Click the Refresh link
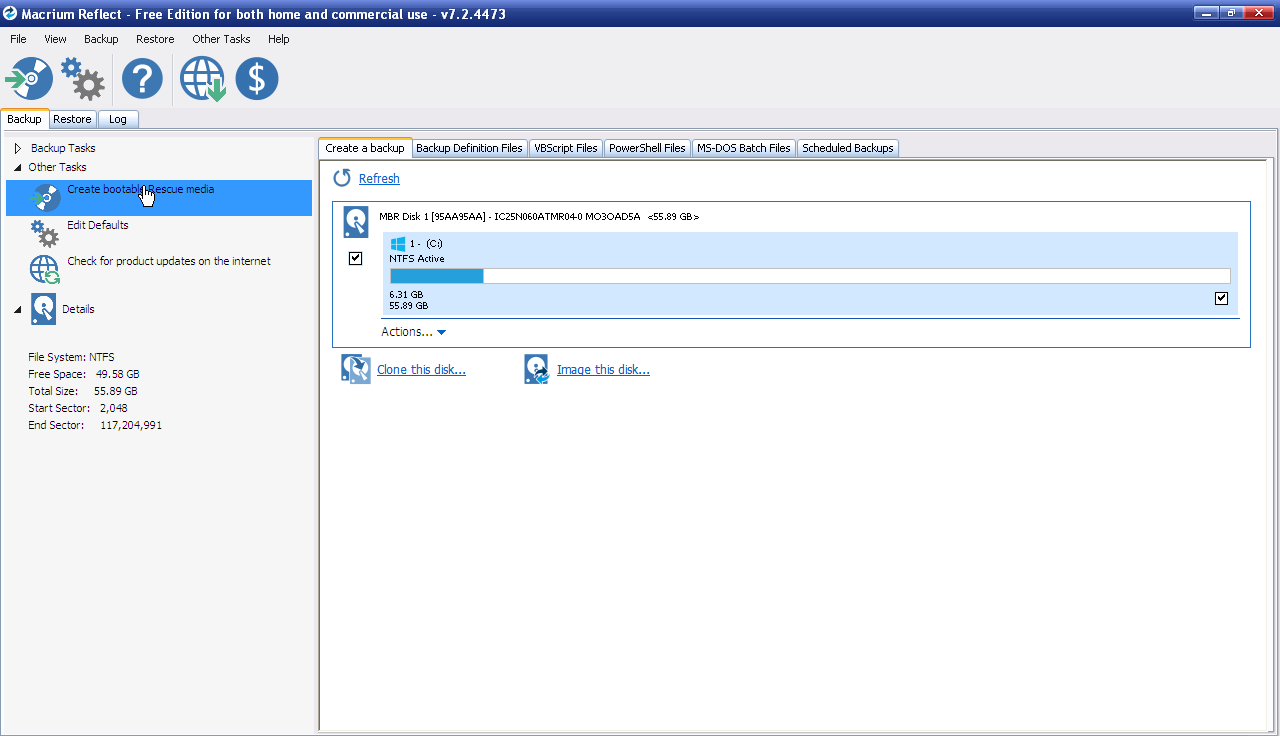 [379, 179]
